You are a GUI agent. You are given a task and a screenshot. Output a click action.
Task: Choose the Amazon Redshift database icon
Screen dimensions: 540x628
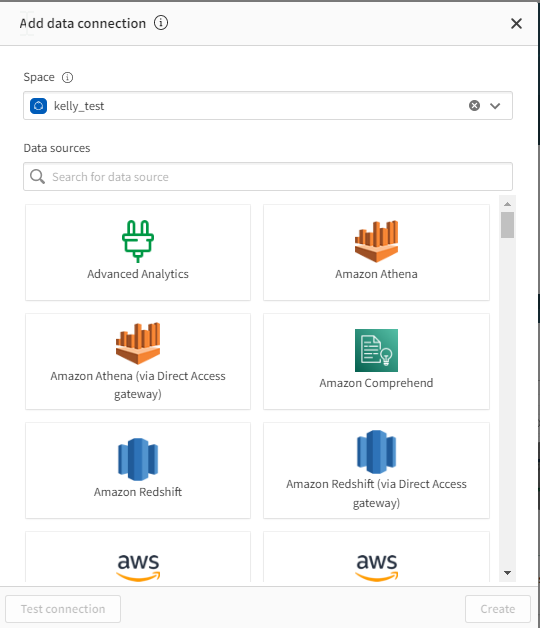138,459
